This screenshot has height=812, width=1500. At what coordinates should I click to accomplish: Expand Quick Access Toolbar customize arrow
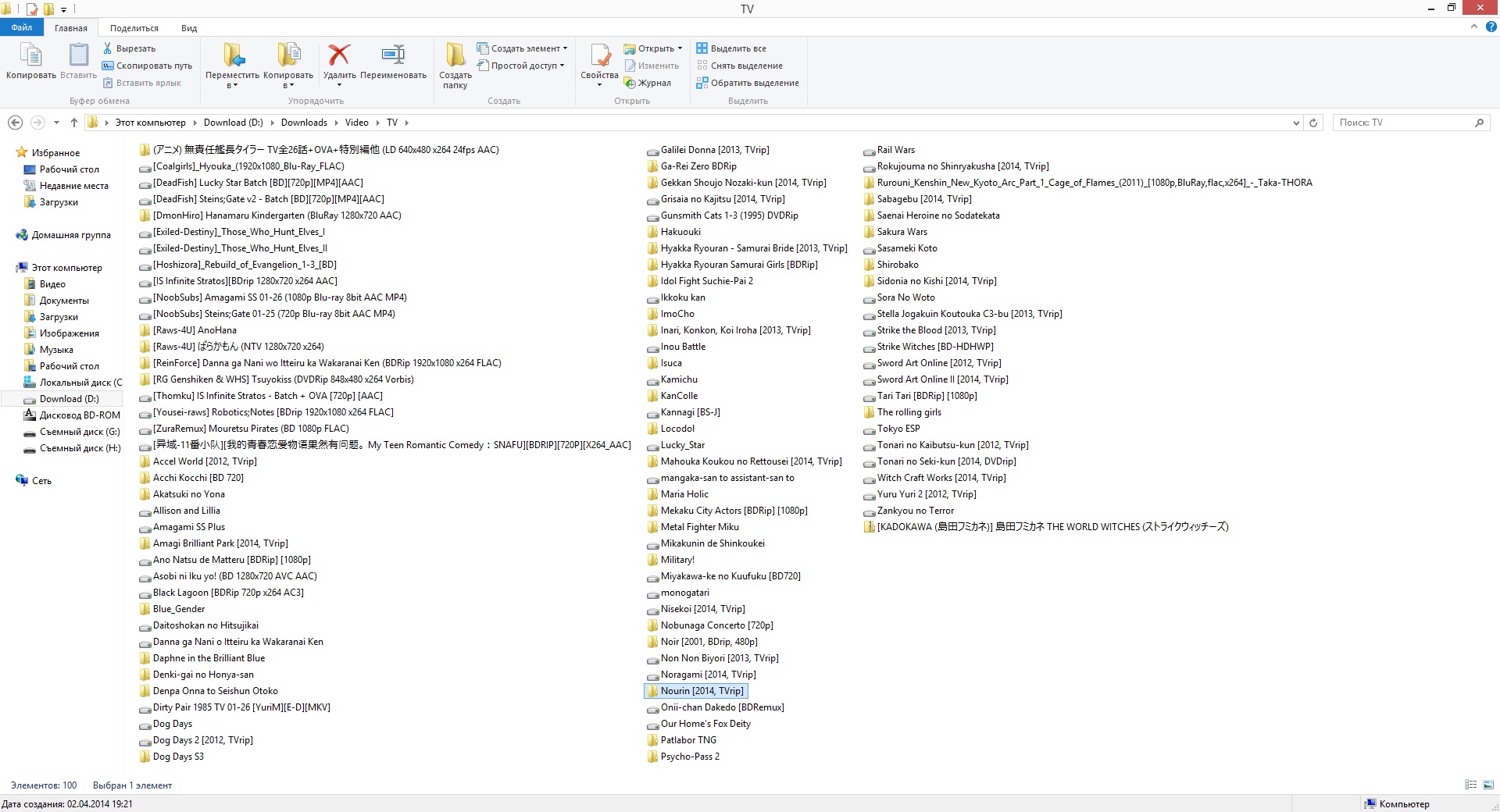(x=64, y=9)
